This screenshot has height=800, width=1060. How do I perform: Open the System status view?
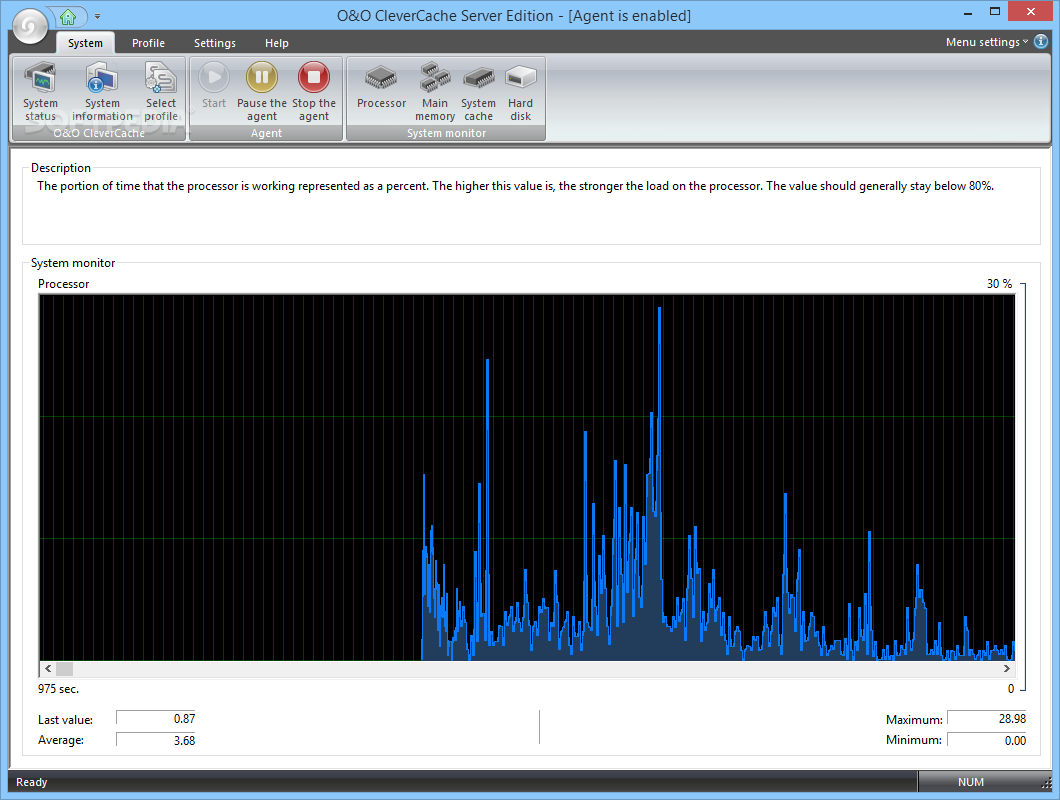(41, 91)
